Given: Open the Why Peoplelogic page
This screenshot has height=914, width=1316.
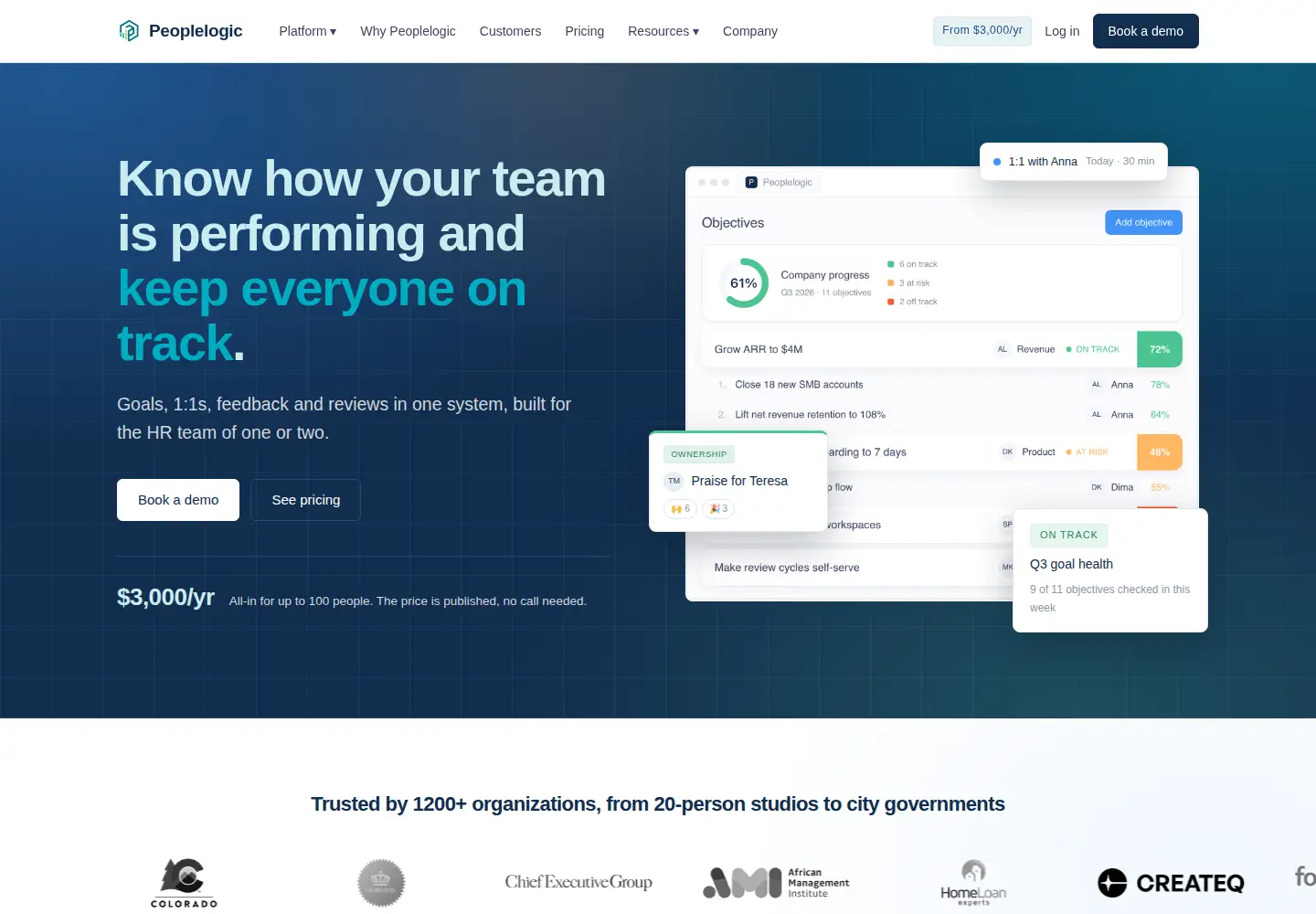Looking at the screenshot, I should pyautogui.click(x=409, y=31).
